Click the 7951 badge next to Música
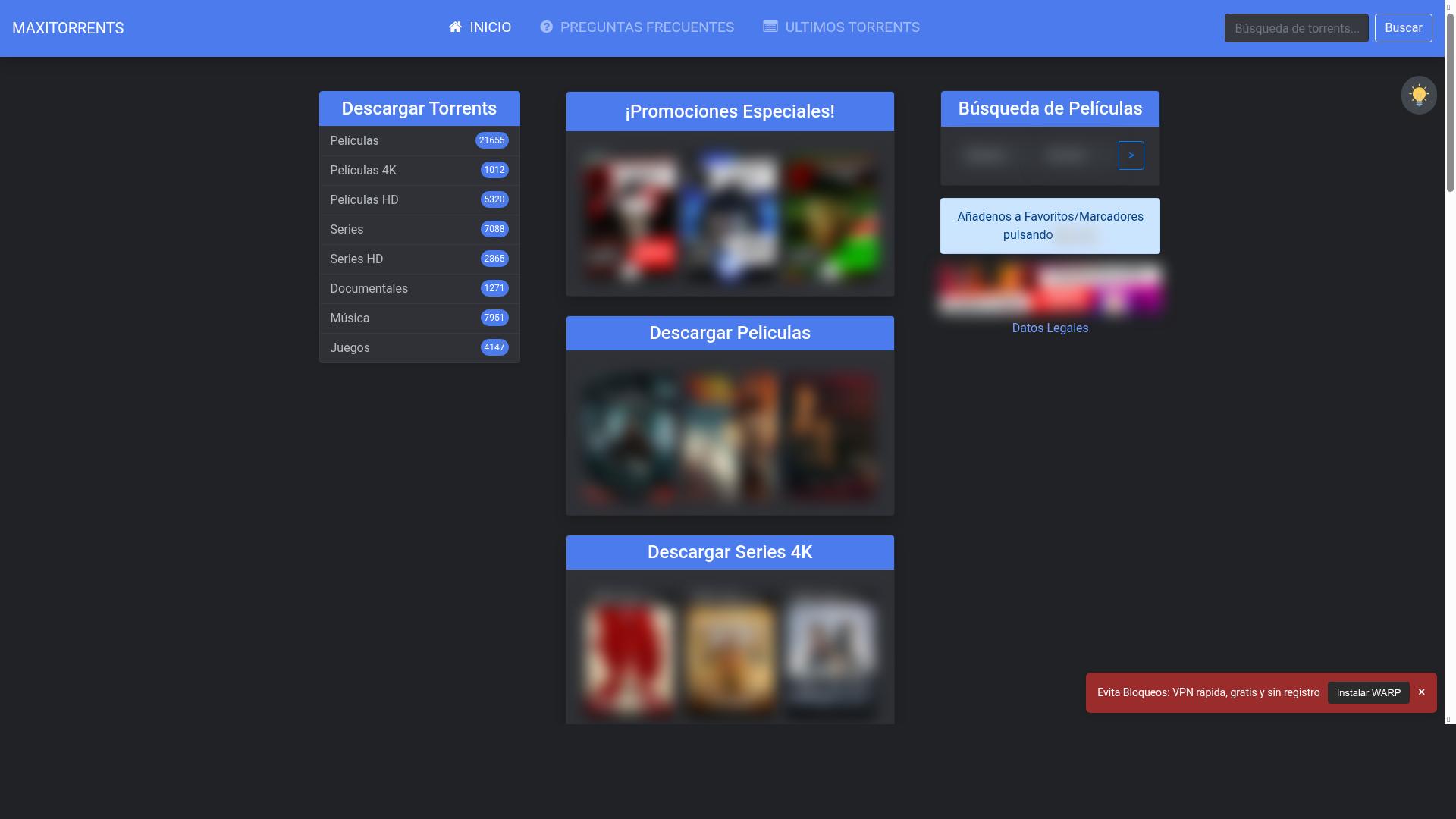 coord(494,318)
